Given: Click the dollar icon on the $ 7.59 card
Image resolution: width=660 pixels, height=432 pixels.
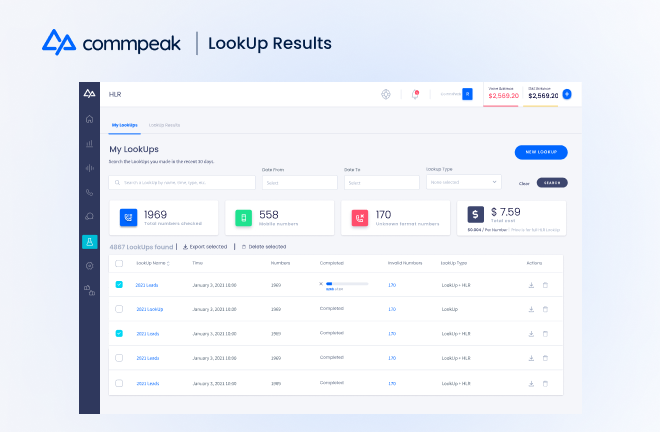Looking at the screenshot, I should (475, 214).
